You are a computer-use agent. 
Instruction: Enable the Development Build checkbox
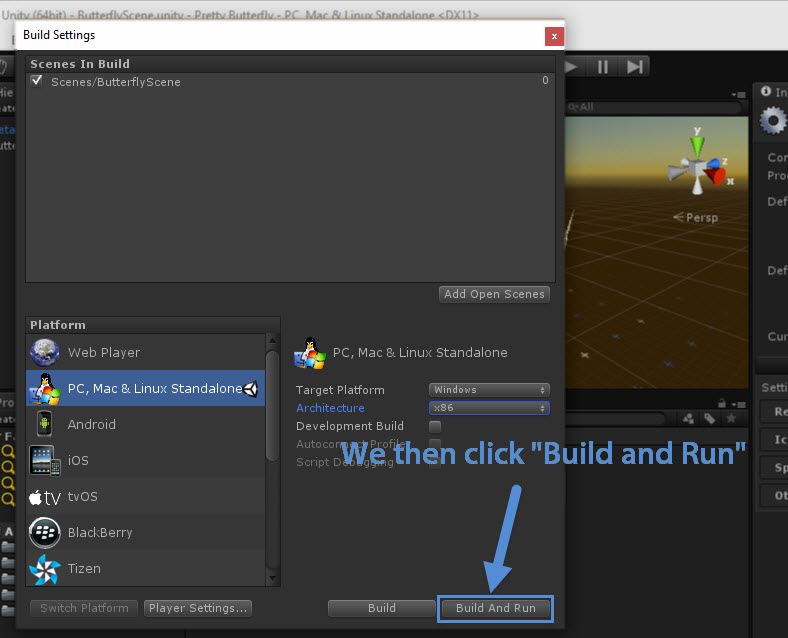[435, 426]
